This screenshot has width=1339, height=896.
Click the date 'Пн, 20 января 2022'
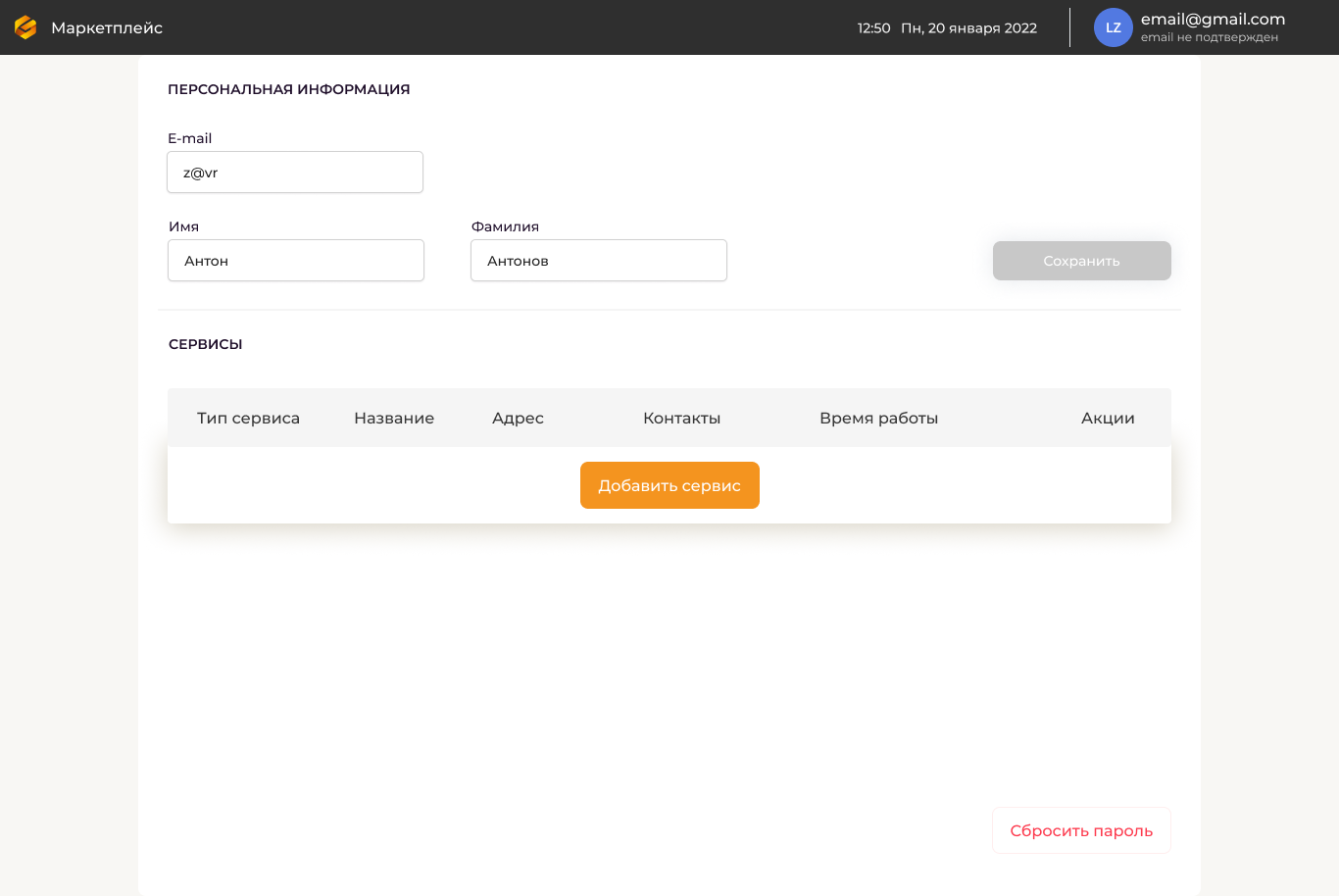(968, 27)
